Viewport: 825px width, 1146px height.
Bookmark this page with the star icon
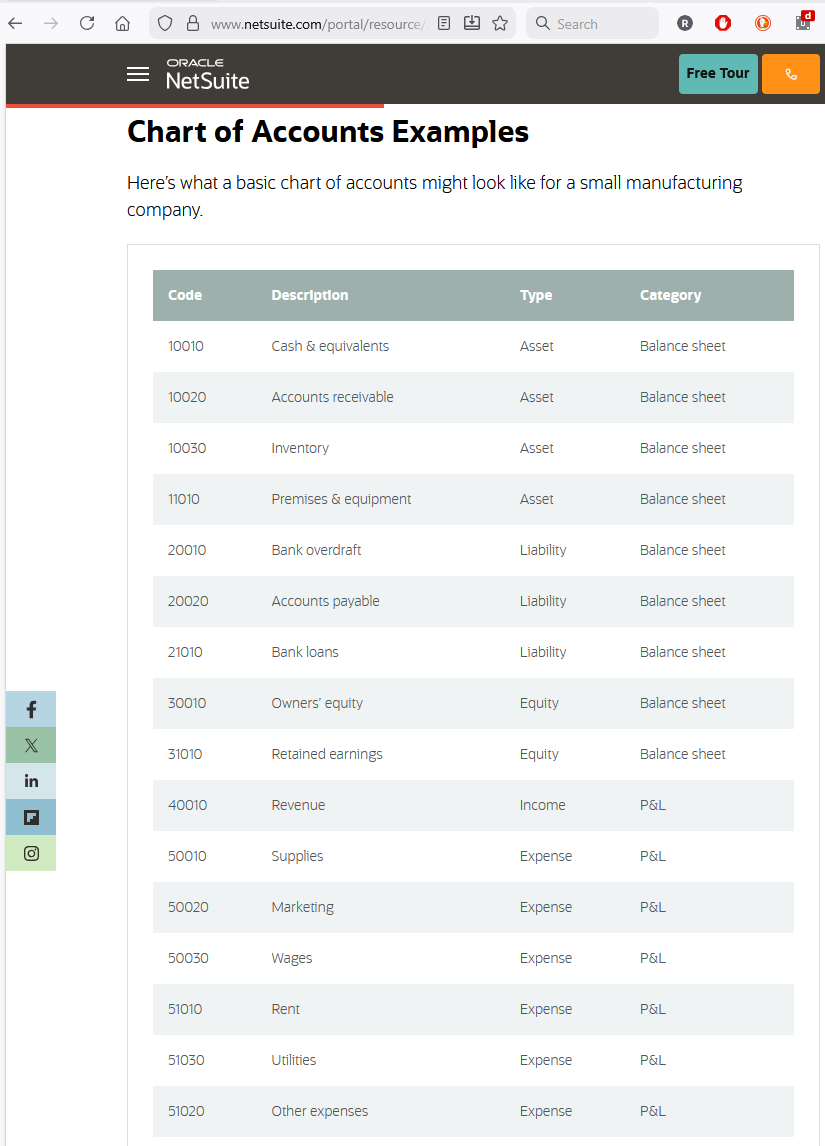click(500, 23)
